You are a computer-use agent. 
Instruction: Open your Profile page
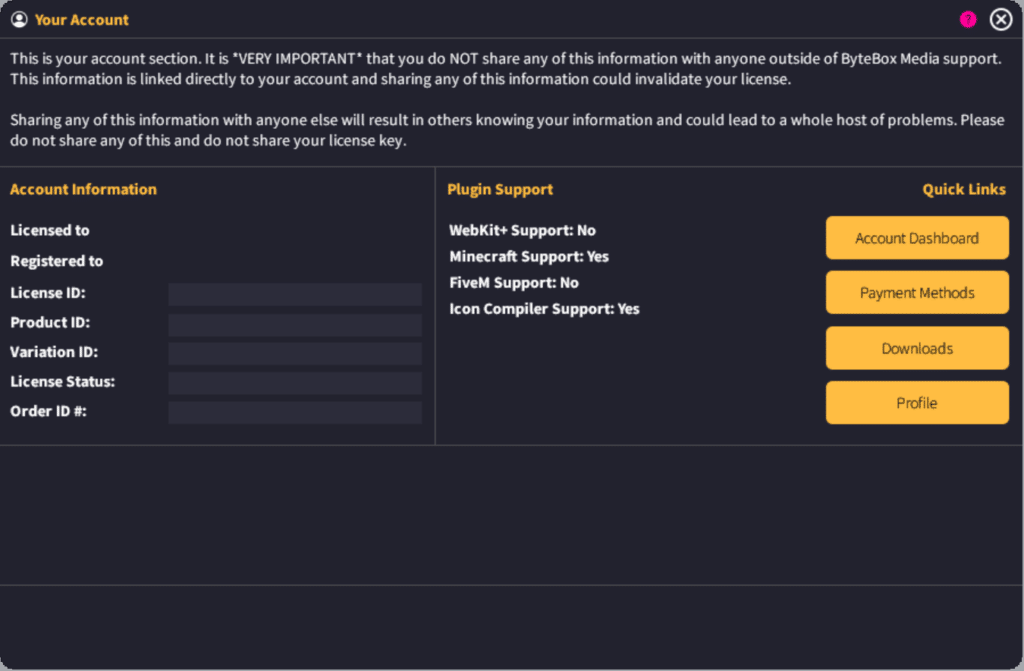[x=916, y=402]
